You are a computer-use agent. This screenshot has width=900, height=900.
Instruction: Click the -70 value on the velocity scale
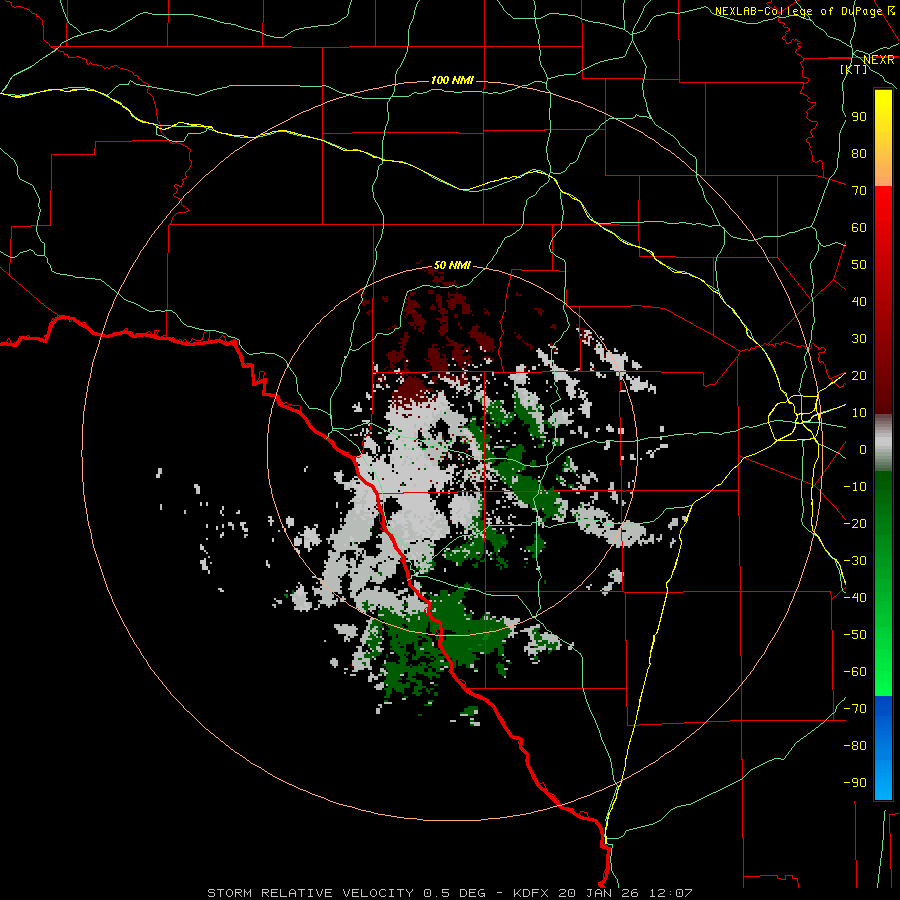(855, 709)
